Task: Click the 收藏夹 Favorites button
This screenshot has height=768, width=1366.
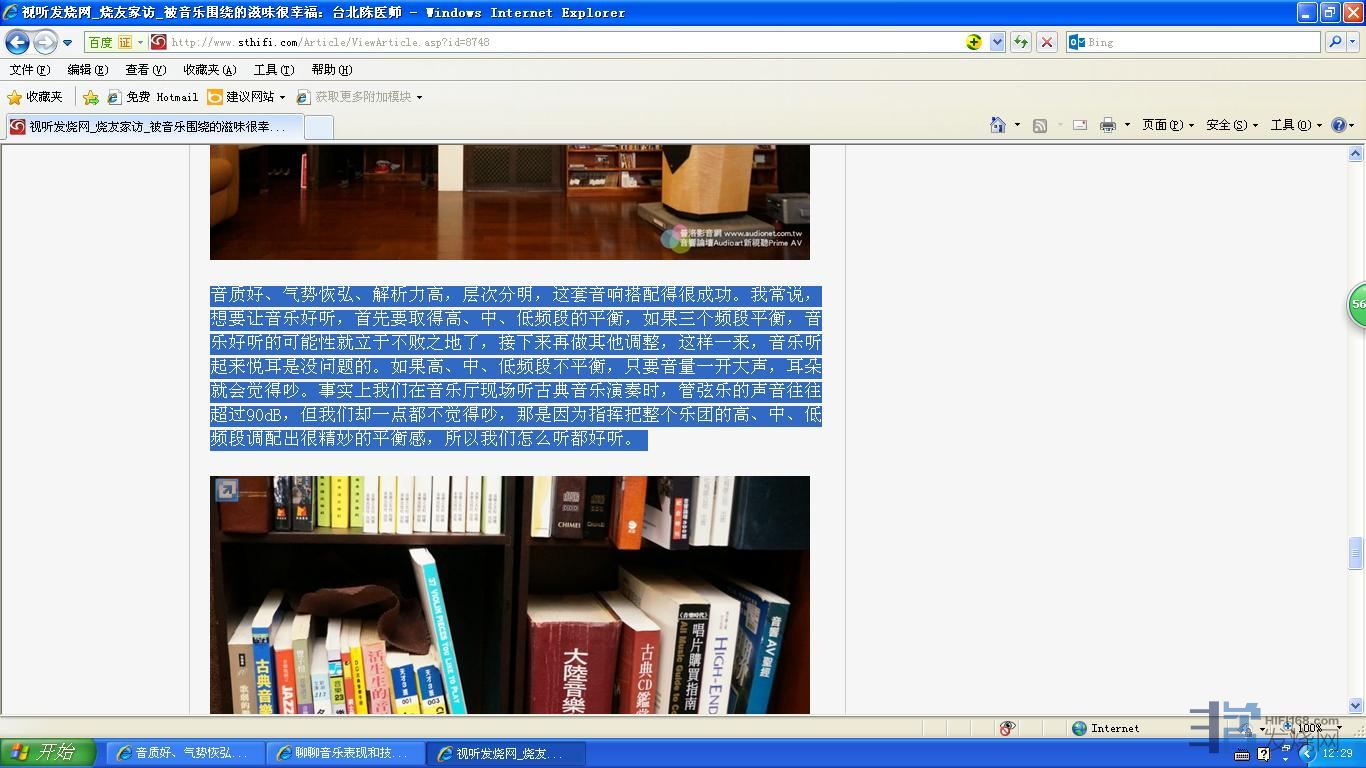Action: pos(35,97)
